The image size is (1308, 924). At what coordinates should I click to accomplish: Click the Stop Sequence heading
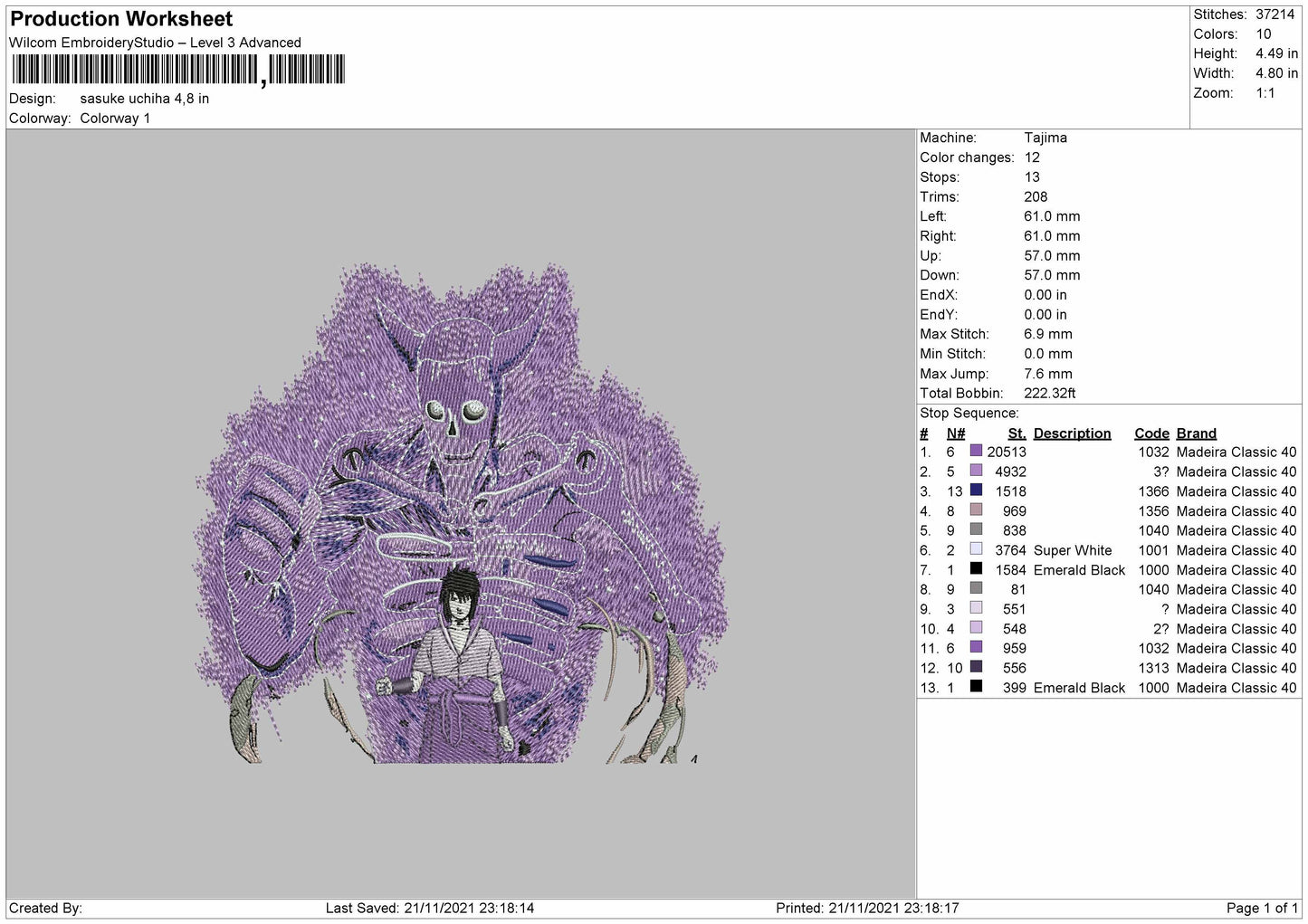(969, 414)
